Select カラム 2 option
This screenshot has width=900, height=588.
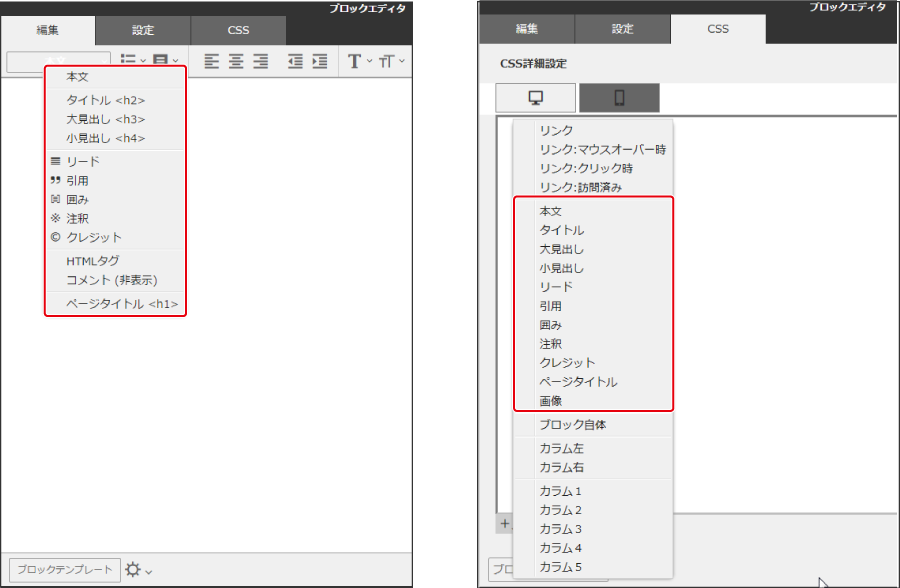point(593,510)
